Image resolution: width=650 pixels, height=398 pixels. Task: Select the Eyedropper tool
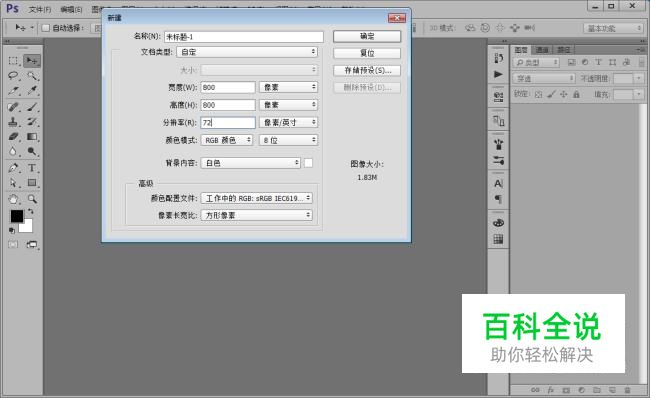[x=32, y=91]
